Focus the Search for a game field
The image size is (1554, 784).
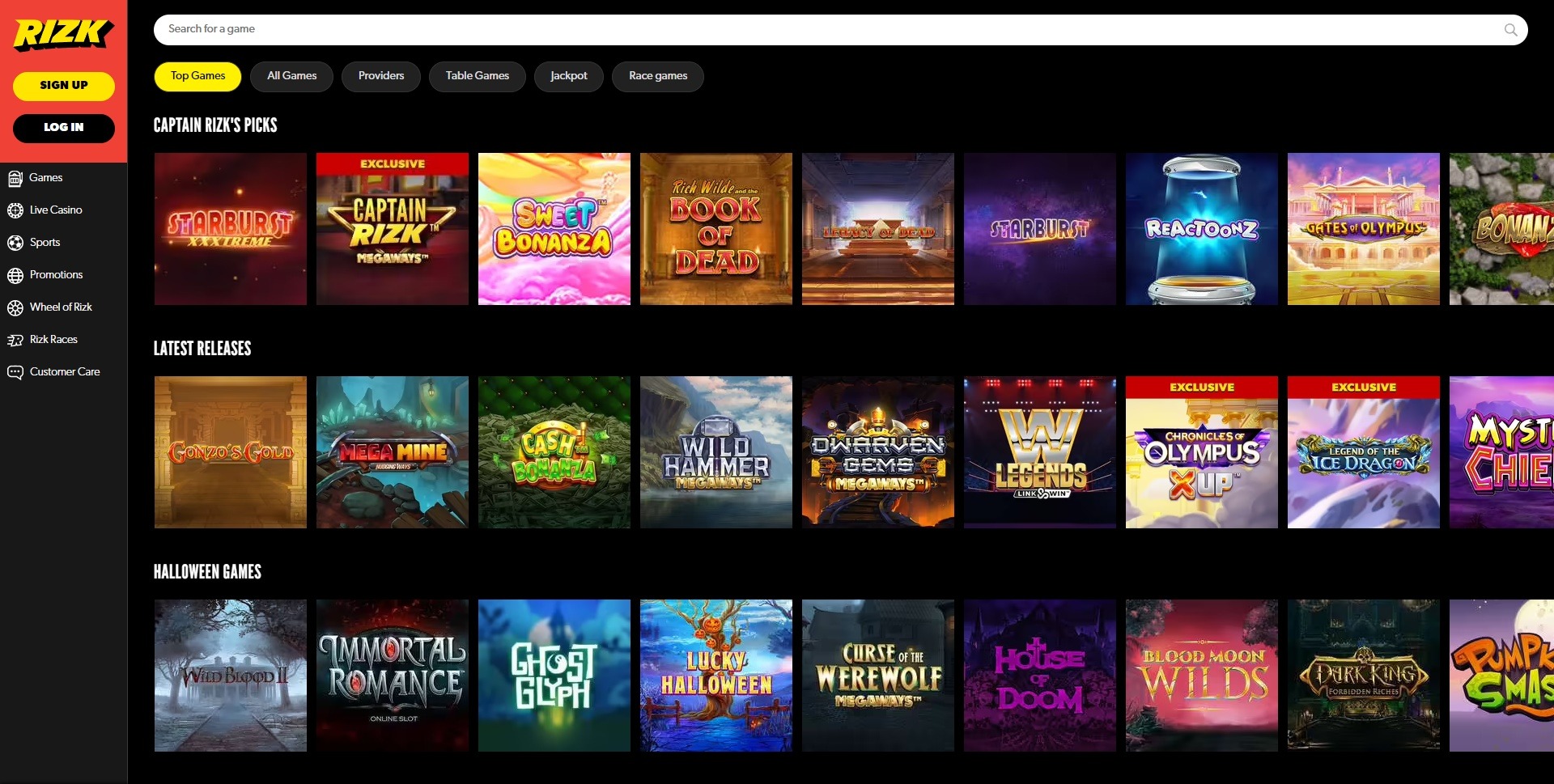tap(840, 30)
